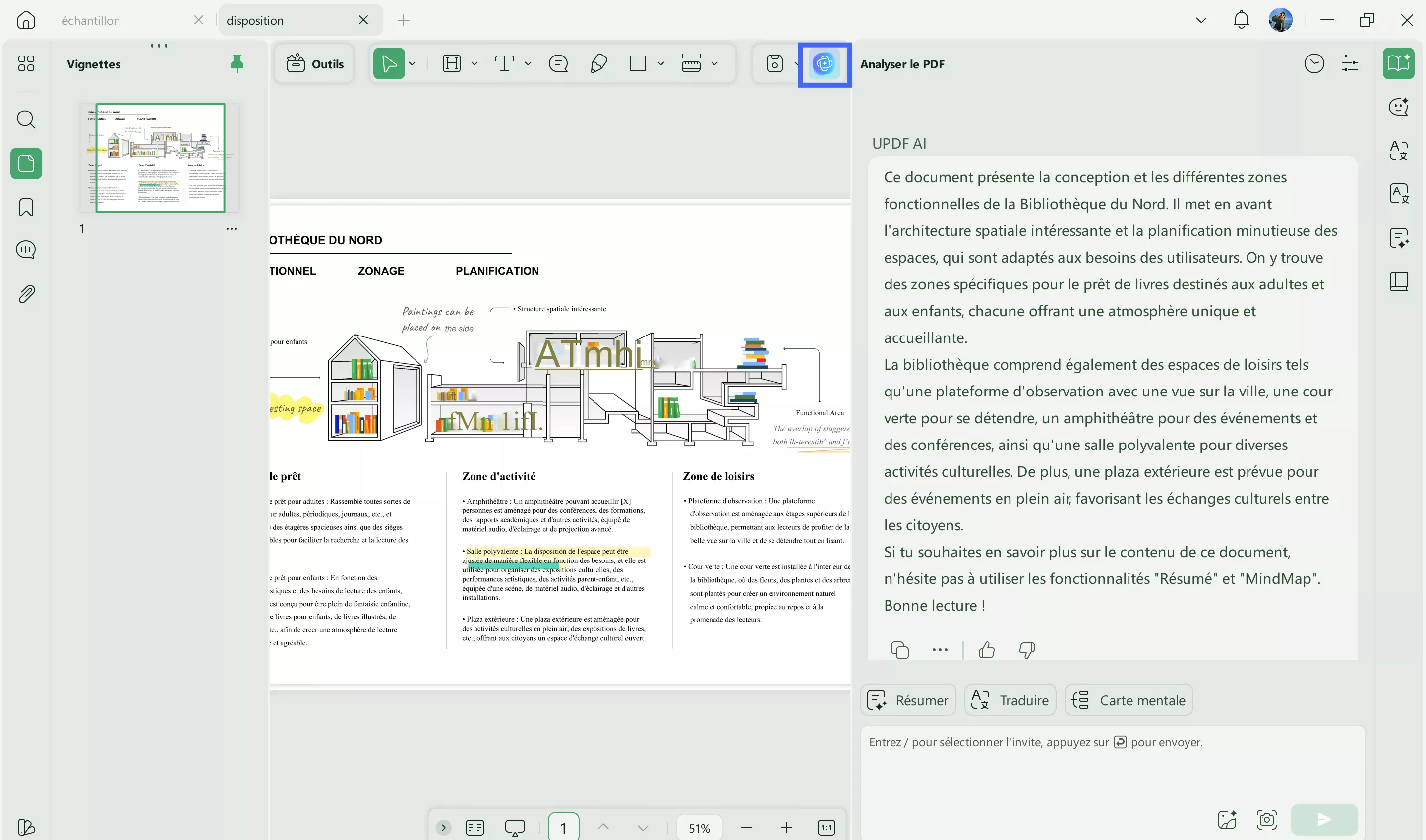Copy the UPDF AI response
Viewport: 1426px width, 840px height.
(x=899, y=650)
